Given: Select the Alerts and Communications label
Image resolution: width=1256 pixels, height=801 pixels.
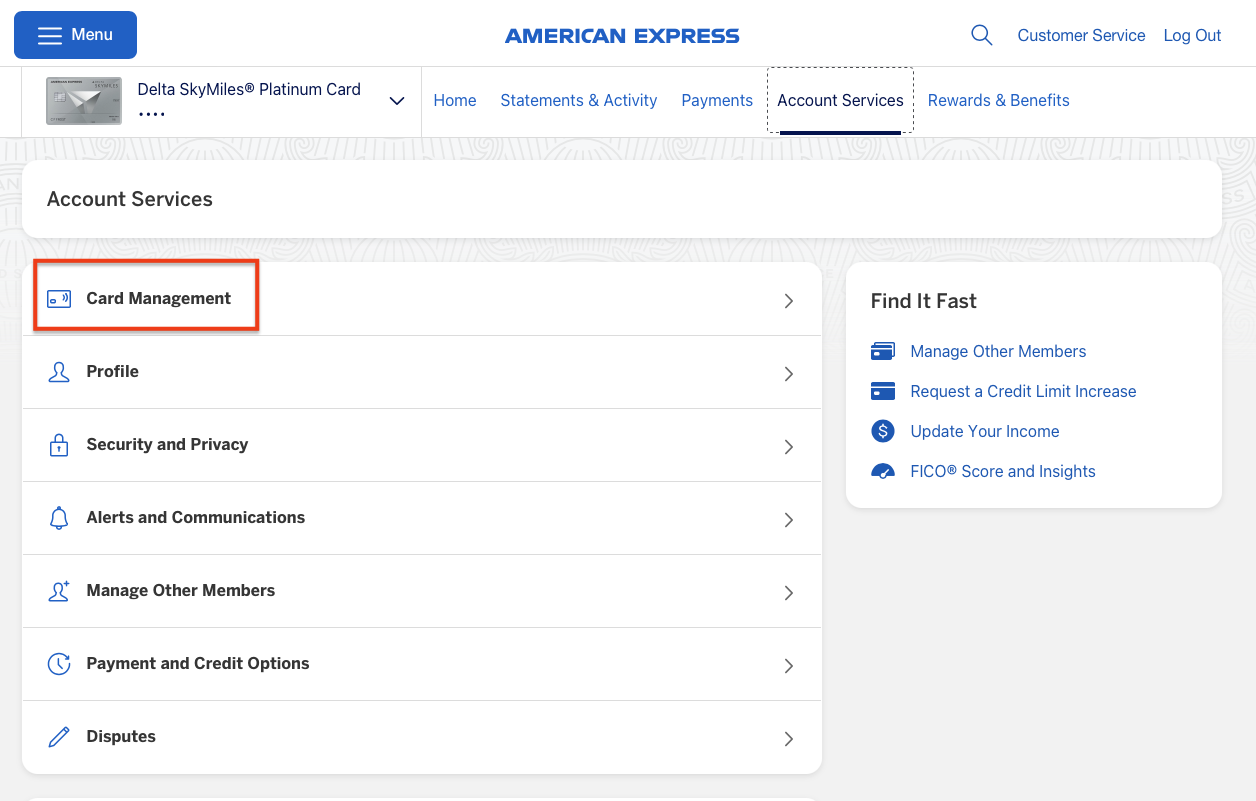Looking at the screenshot, I should pyautogui.click(x=196, y=517).
